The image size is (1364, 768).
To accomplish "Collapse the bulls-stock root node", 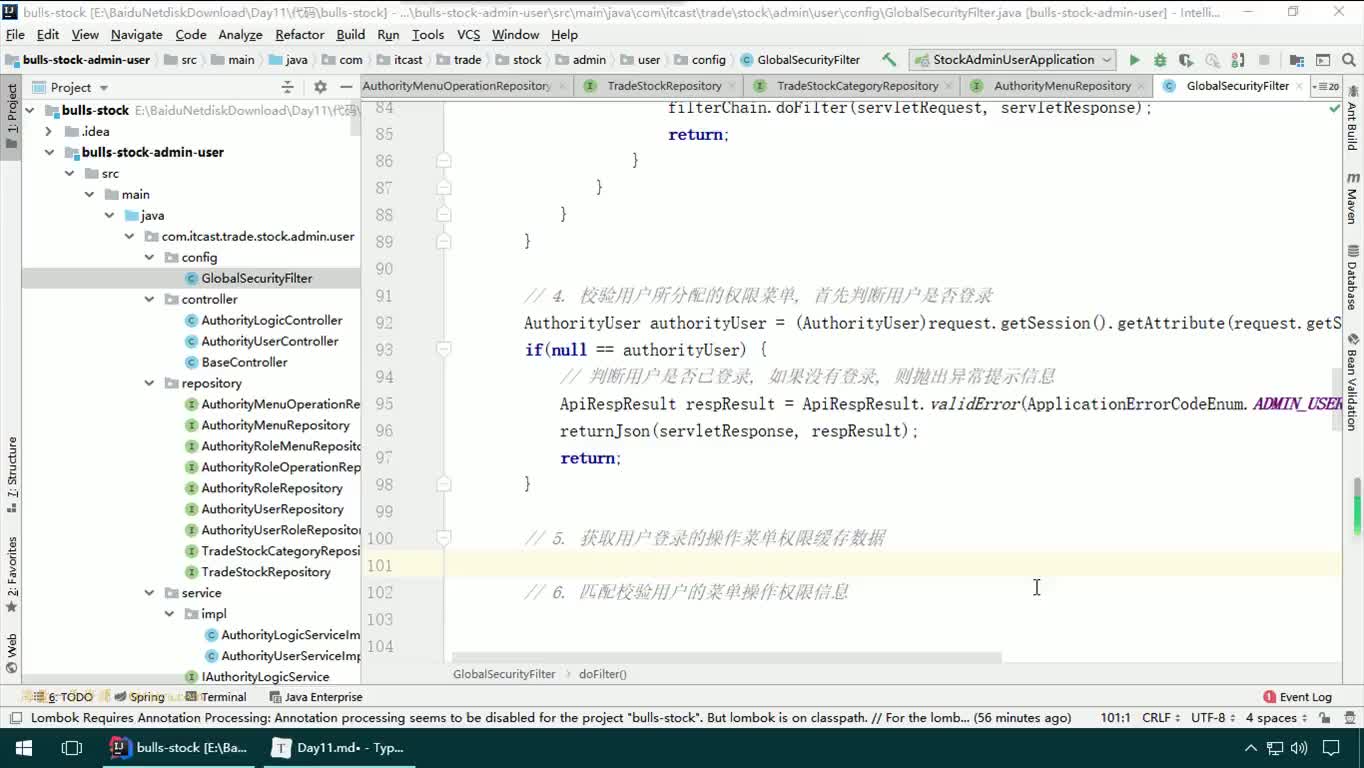I will [29, 110].
